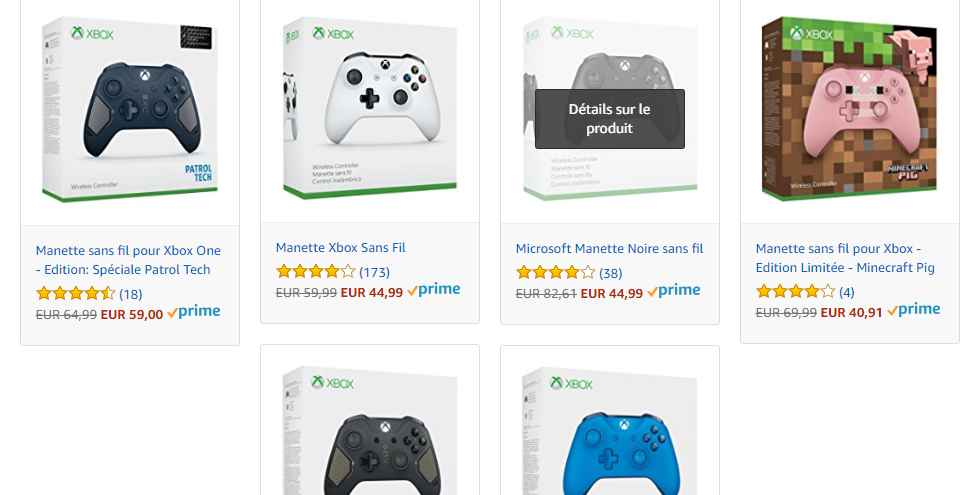Screen dimensions: 963x495
Task: Open the blue Xbox controller product image
Action: (609, 431)
